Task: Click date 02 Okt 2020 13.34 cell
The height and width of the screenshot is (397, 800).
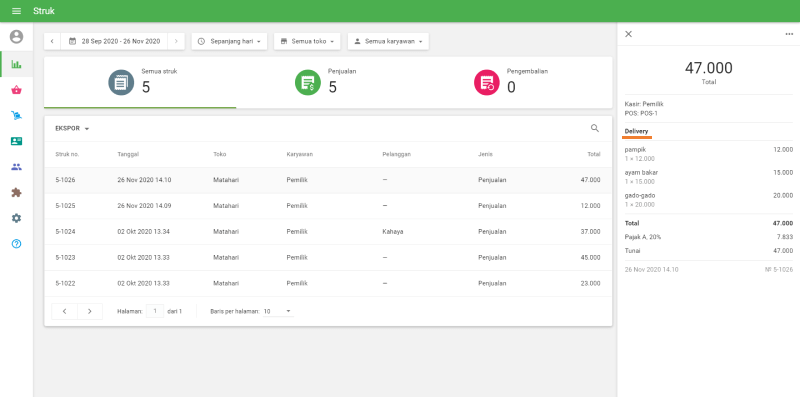Action: coord(143,232)
